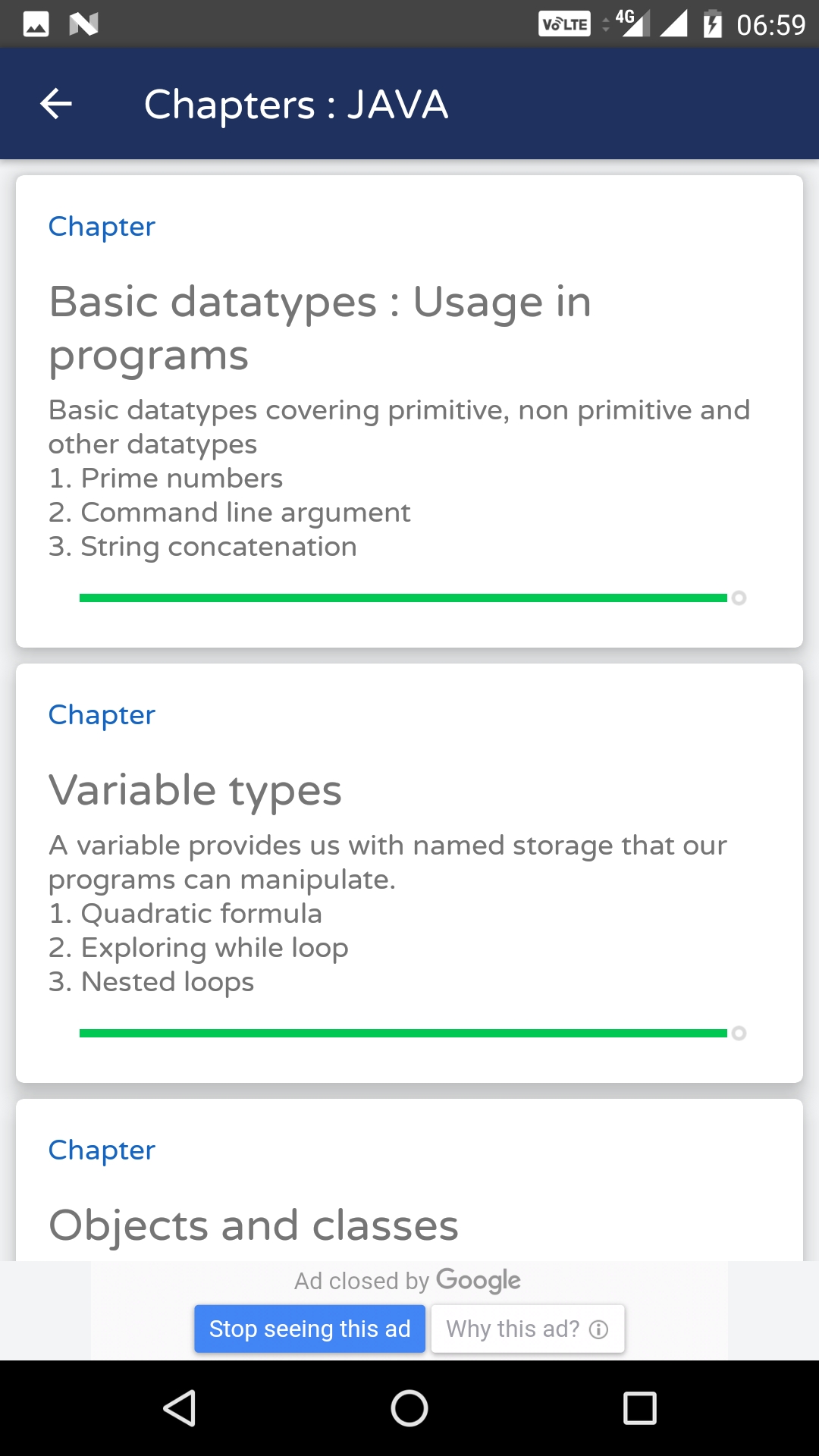Viewport: 819px width, 1456px height.
Task: Open the Basic datatypes chapter title
Action: coord(320,328)
